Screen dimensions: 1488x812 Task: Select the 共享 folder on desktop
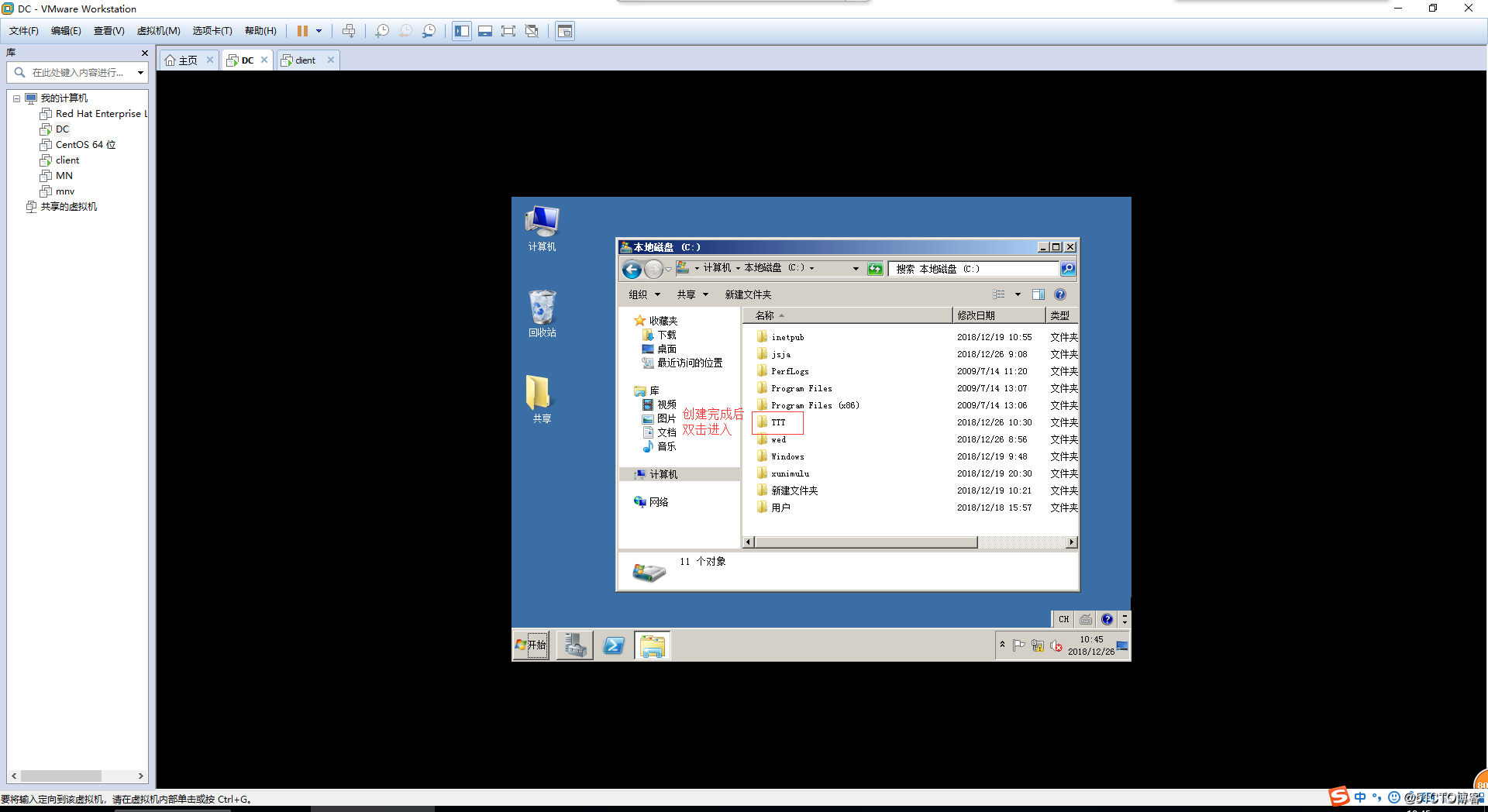coord(542,400)
